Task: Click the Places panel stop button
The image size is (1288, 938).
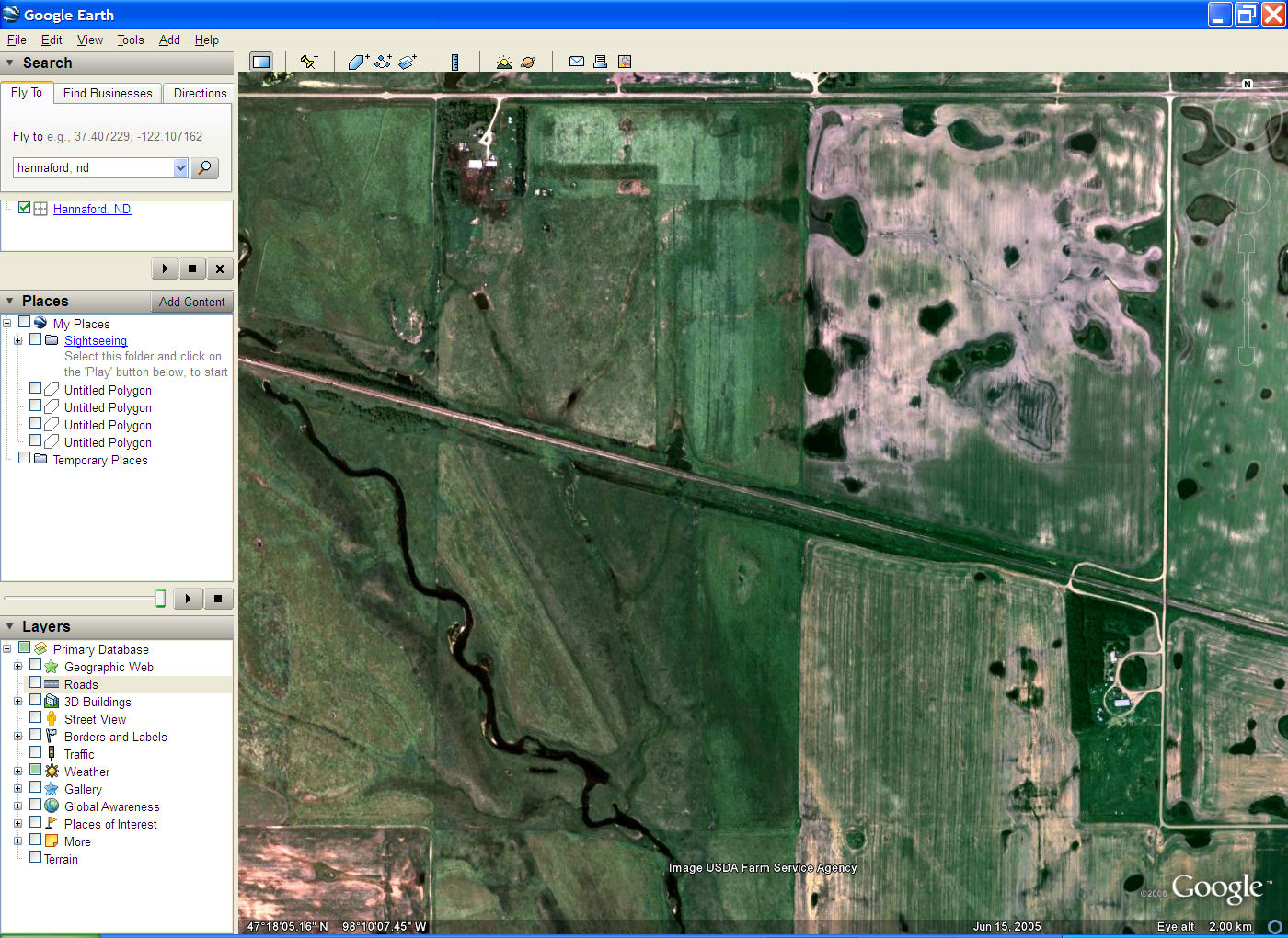Action: [x=218, y=599]
